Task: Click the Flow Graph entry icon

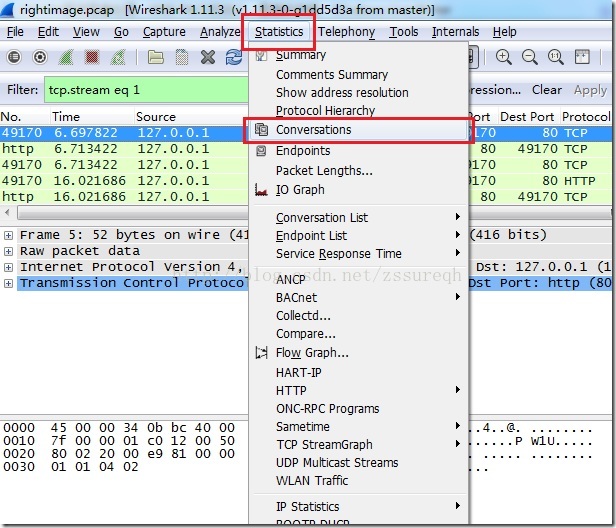Action: point(261,352)
